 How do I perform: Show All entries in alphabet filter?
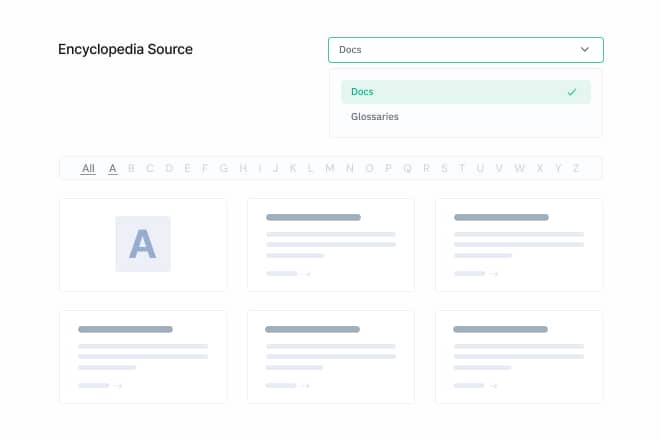88,168
